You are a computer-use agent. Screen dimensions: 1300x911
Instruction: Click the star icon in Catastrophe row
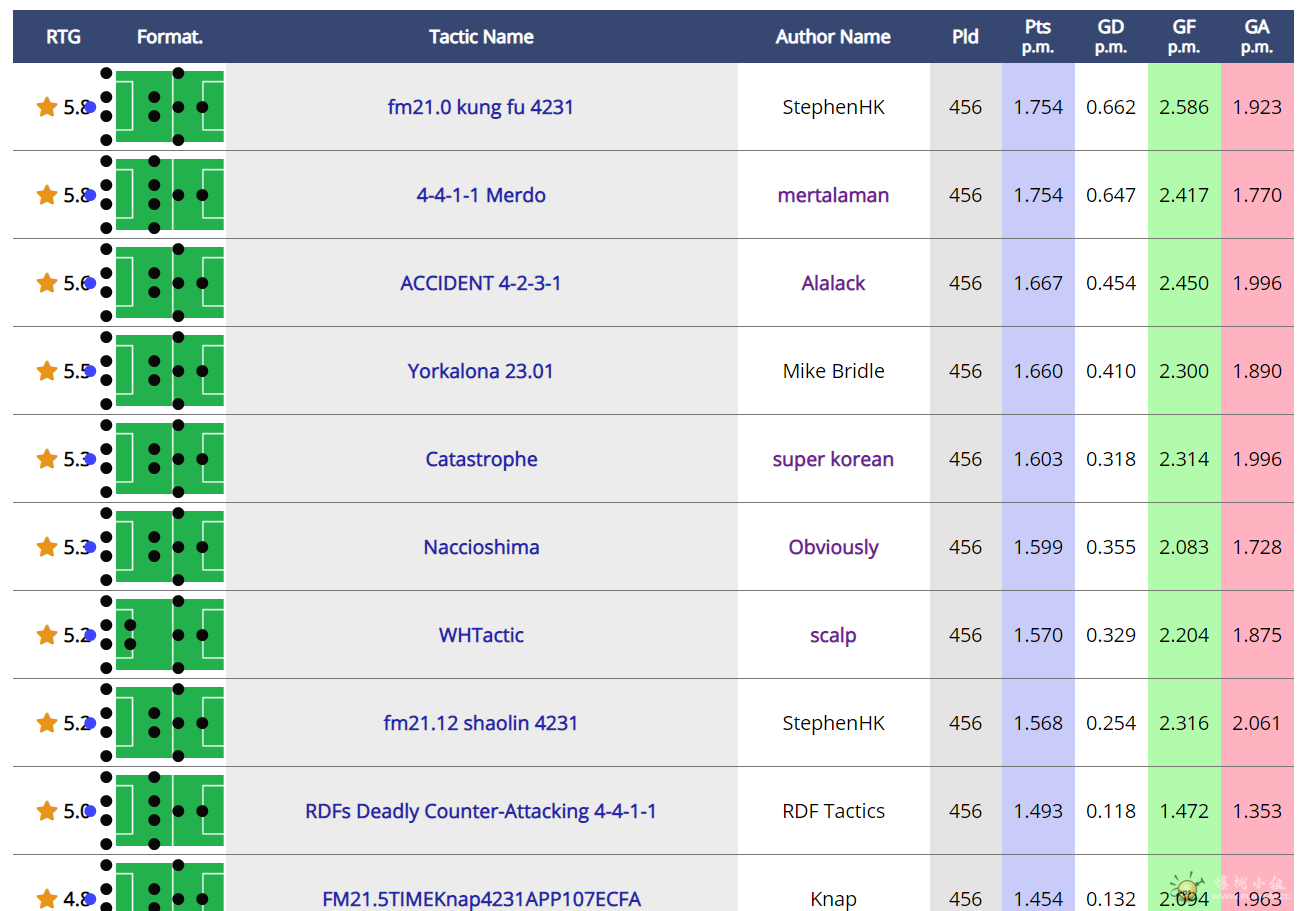tap(46, 459)
